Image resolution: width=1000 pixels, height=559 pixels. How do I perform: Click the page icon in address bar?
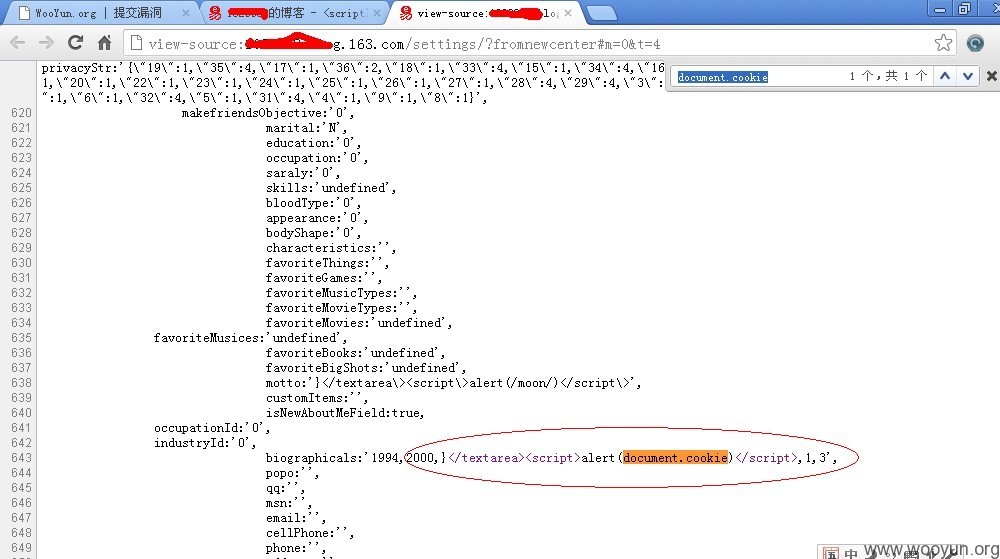coord(135,43)
